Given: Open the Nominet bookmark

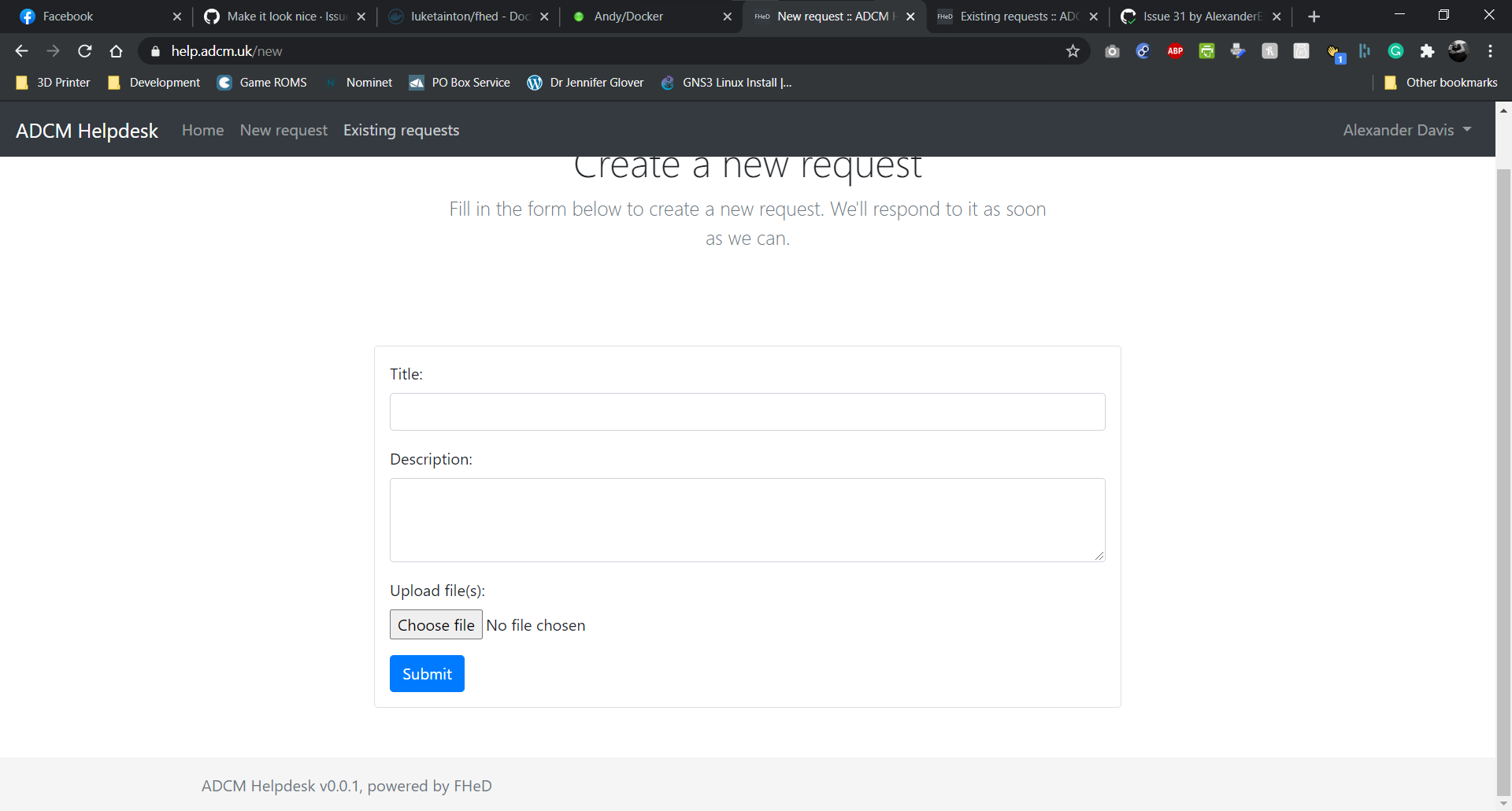Looking at the screenshot, I should pyautogui.click(x=358, y=83).
